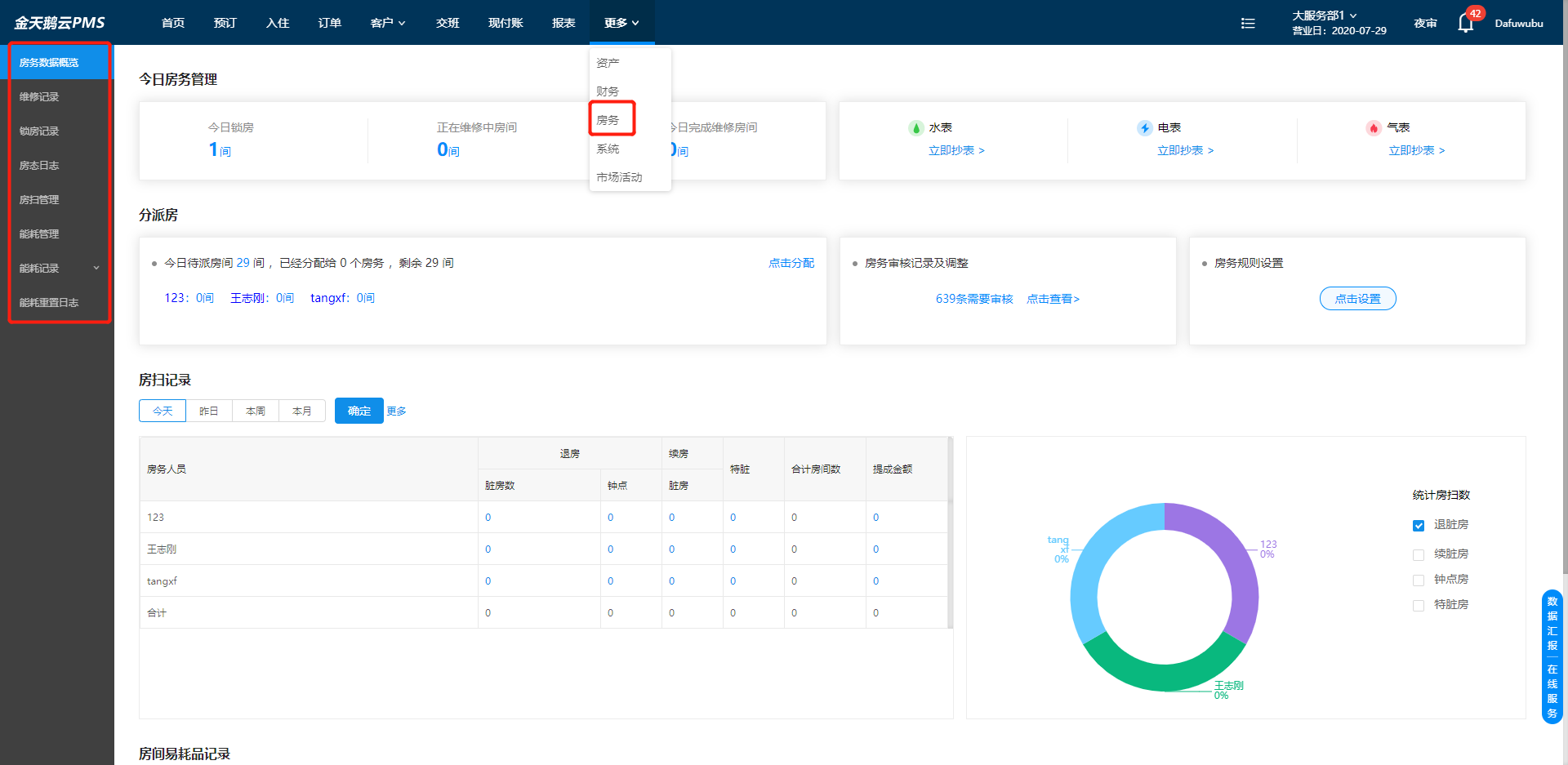Click the 更多 link beside 确定
The width and height of the screenshot is (1568, 765).
coord(396,411)
